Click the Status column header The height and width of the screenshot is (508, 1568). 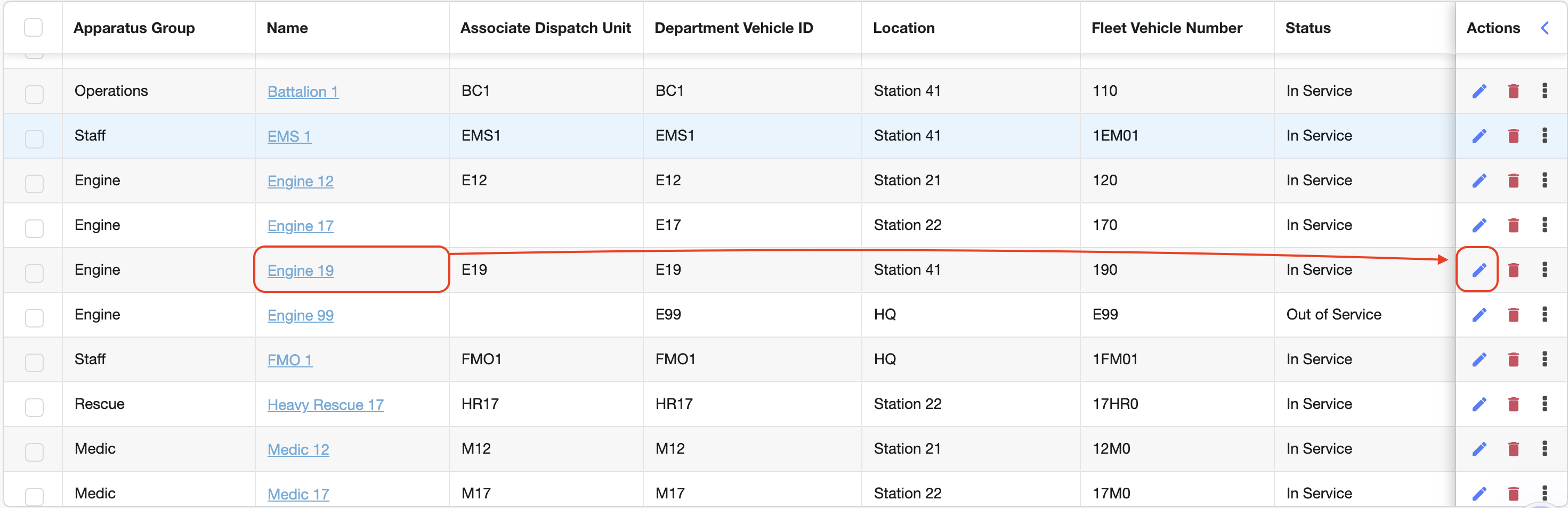point(1307,28)
